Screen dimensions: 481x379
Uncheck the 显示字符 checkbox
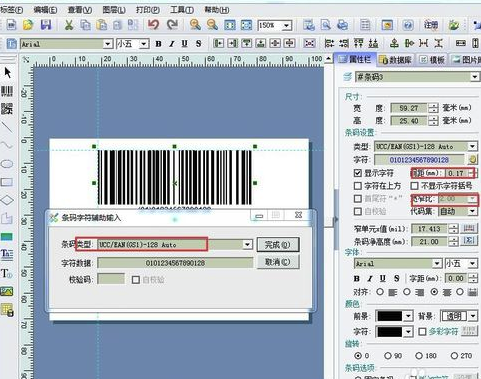[x=358, y=173]
